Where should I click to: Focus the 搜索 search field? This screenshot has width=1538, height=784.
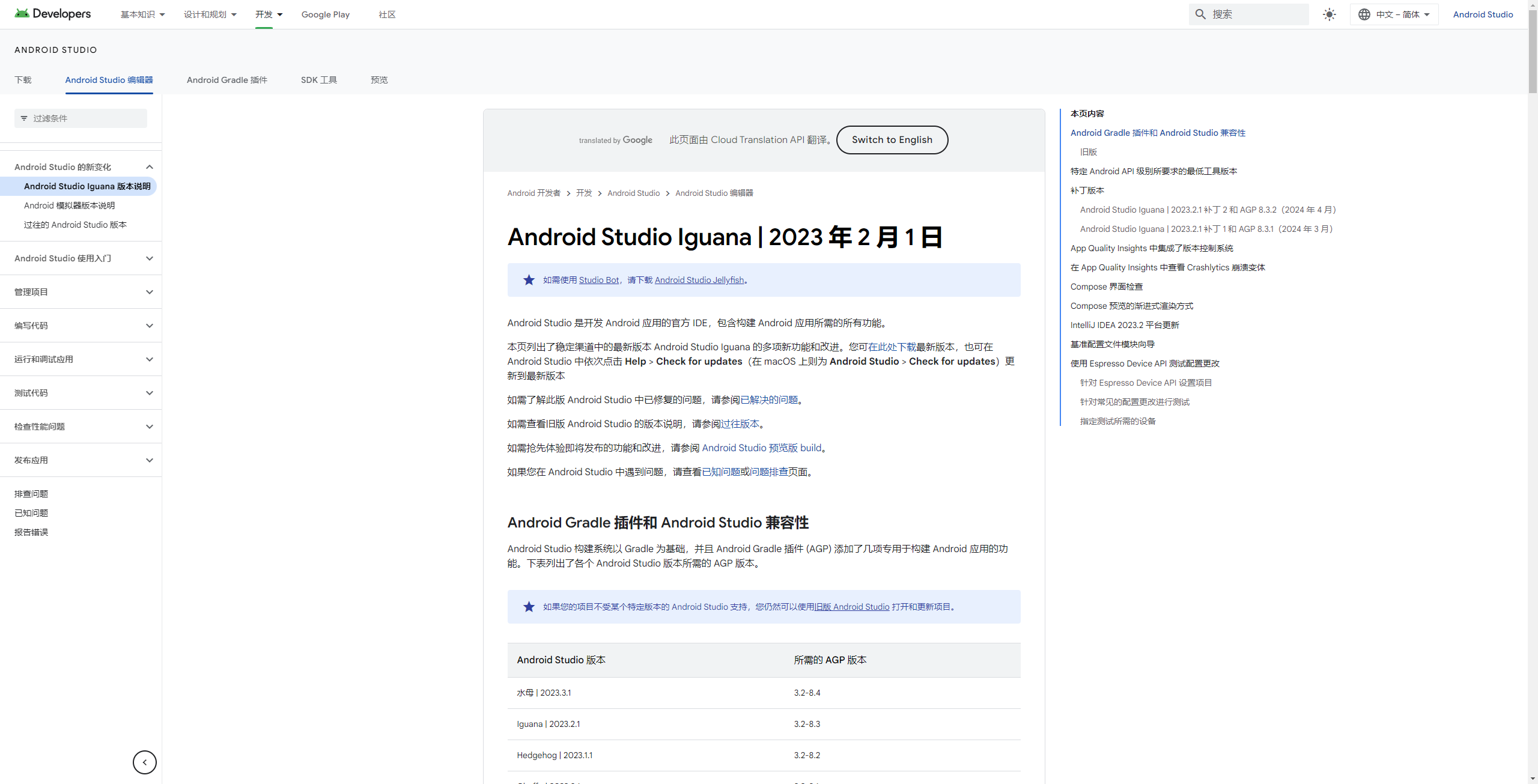point(1248,14)
